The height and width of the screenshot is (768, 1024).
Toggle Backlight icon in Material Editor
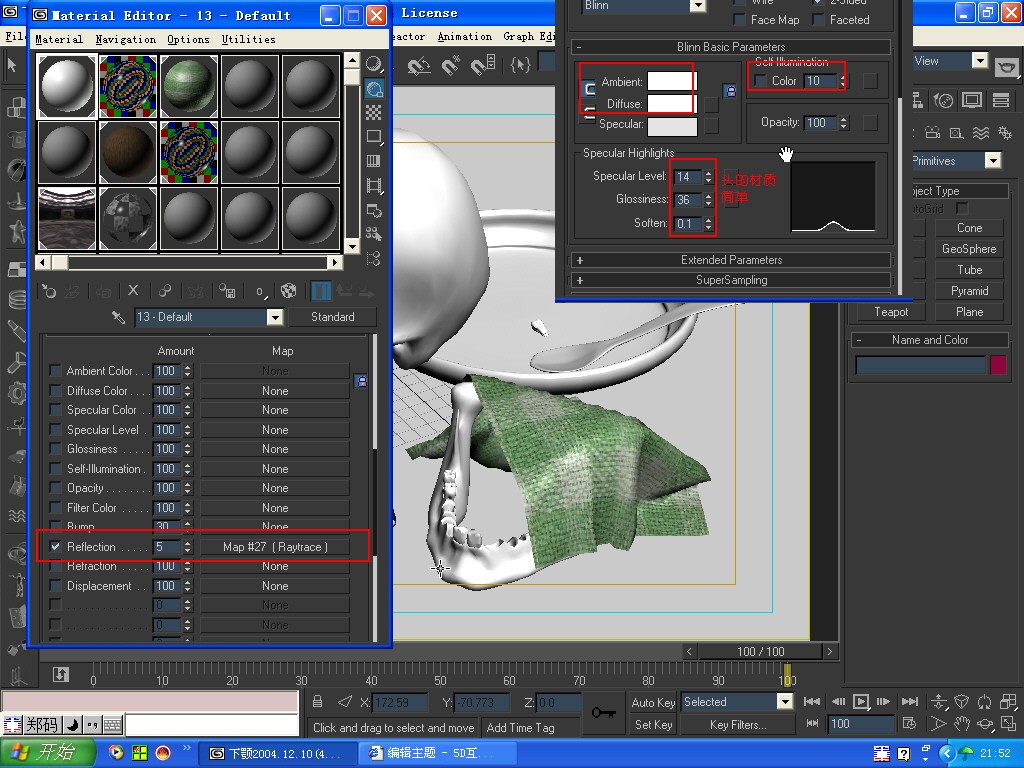coord(374,88)
